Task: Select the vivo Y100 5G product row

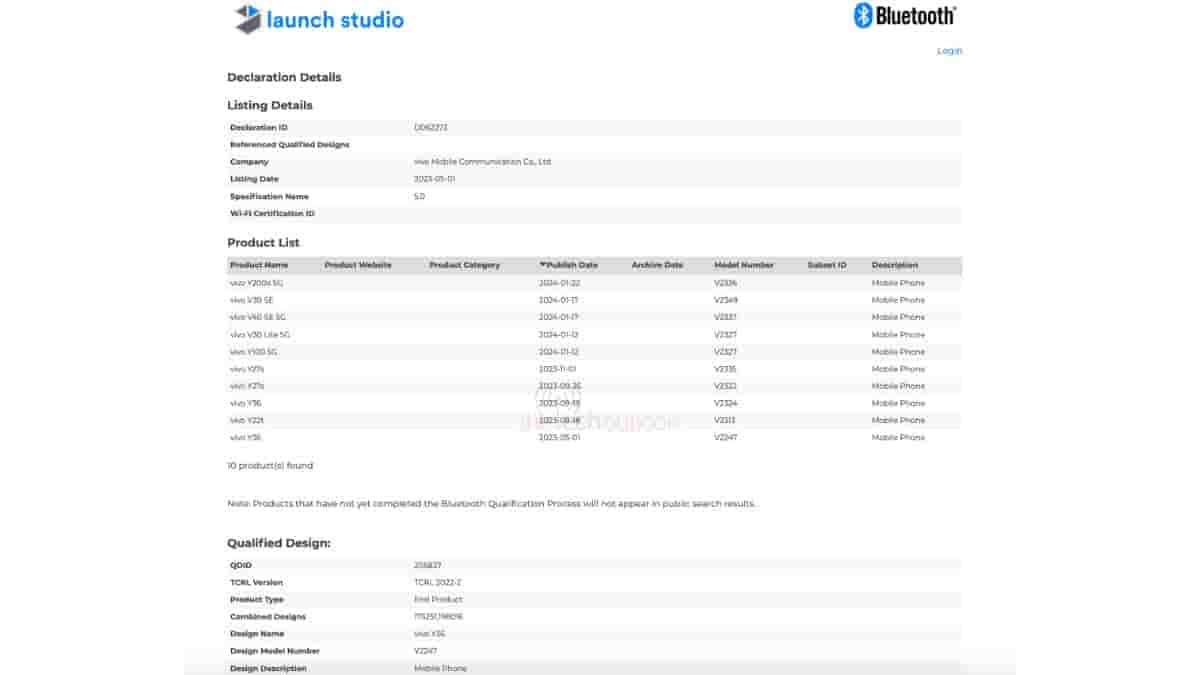Action: (x=254, y=352)
